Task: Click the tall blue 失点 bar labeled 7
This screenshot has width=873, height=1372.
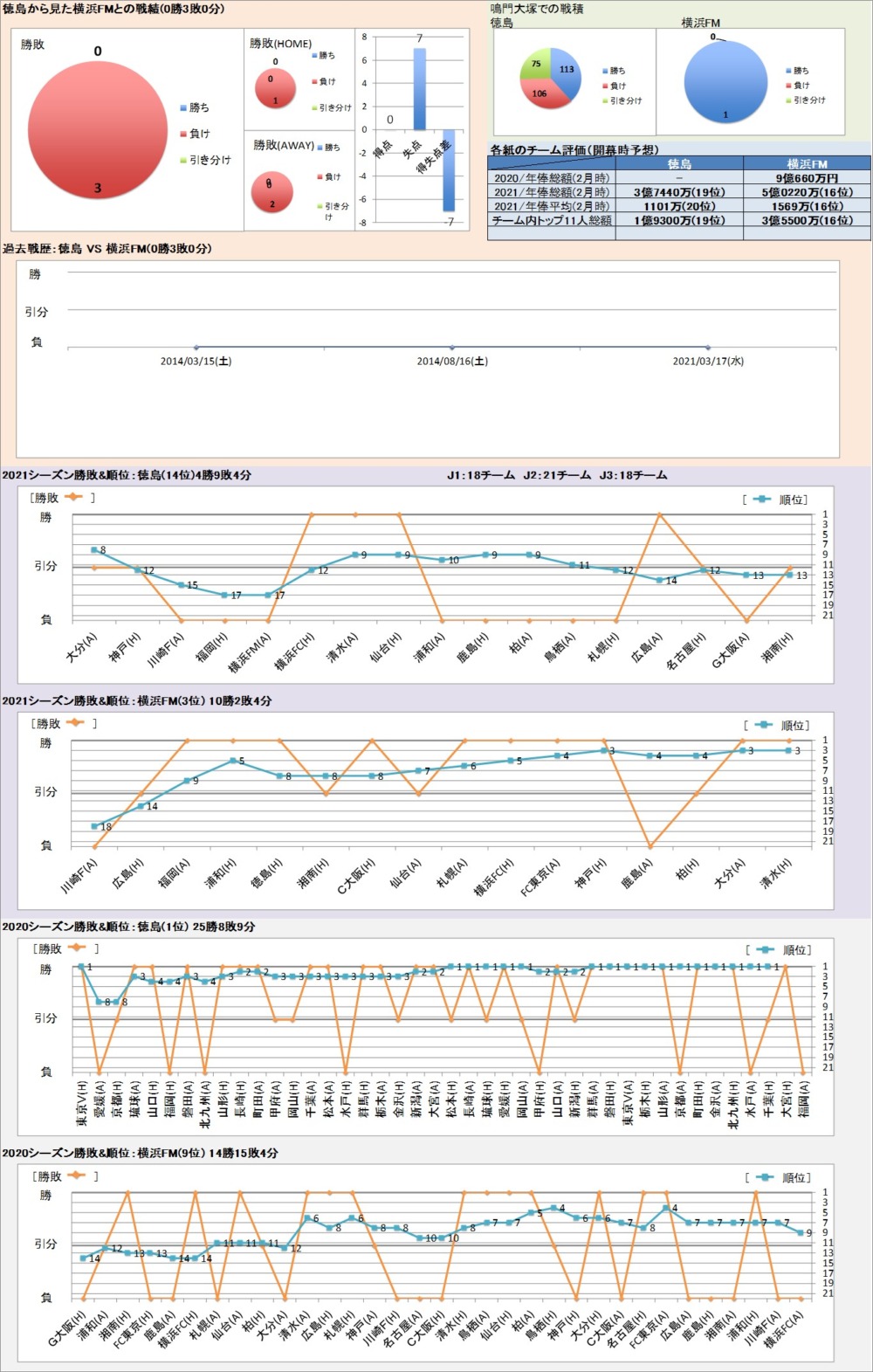Action: [419, 88]
